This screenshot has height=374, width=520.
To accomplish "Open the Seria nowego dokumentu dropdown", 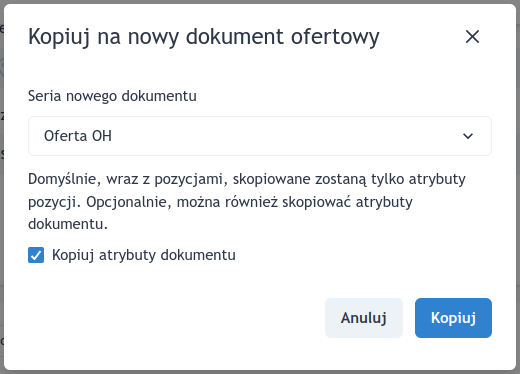I will (x=260, y=136).
